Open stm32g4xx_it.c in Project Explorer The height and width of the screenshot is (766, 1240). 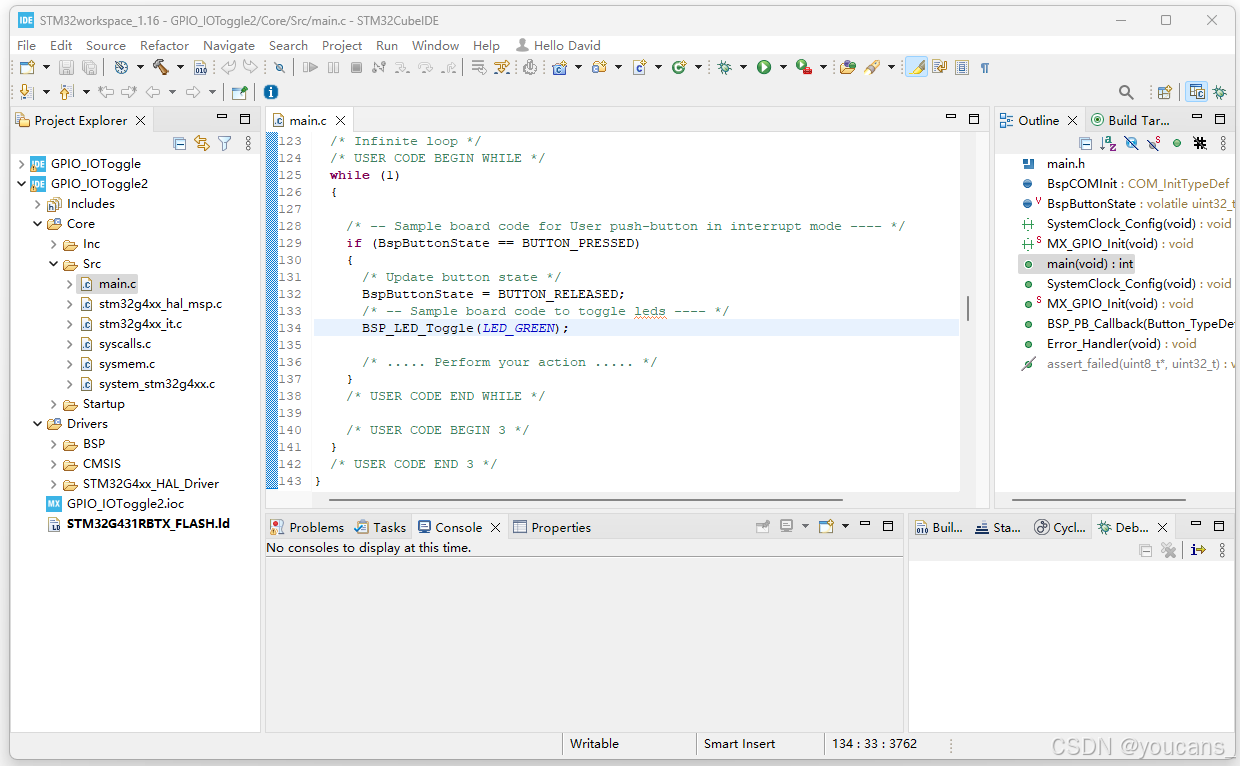[x=140, y=324]
